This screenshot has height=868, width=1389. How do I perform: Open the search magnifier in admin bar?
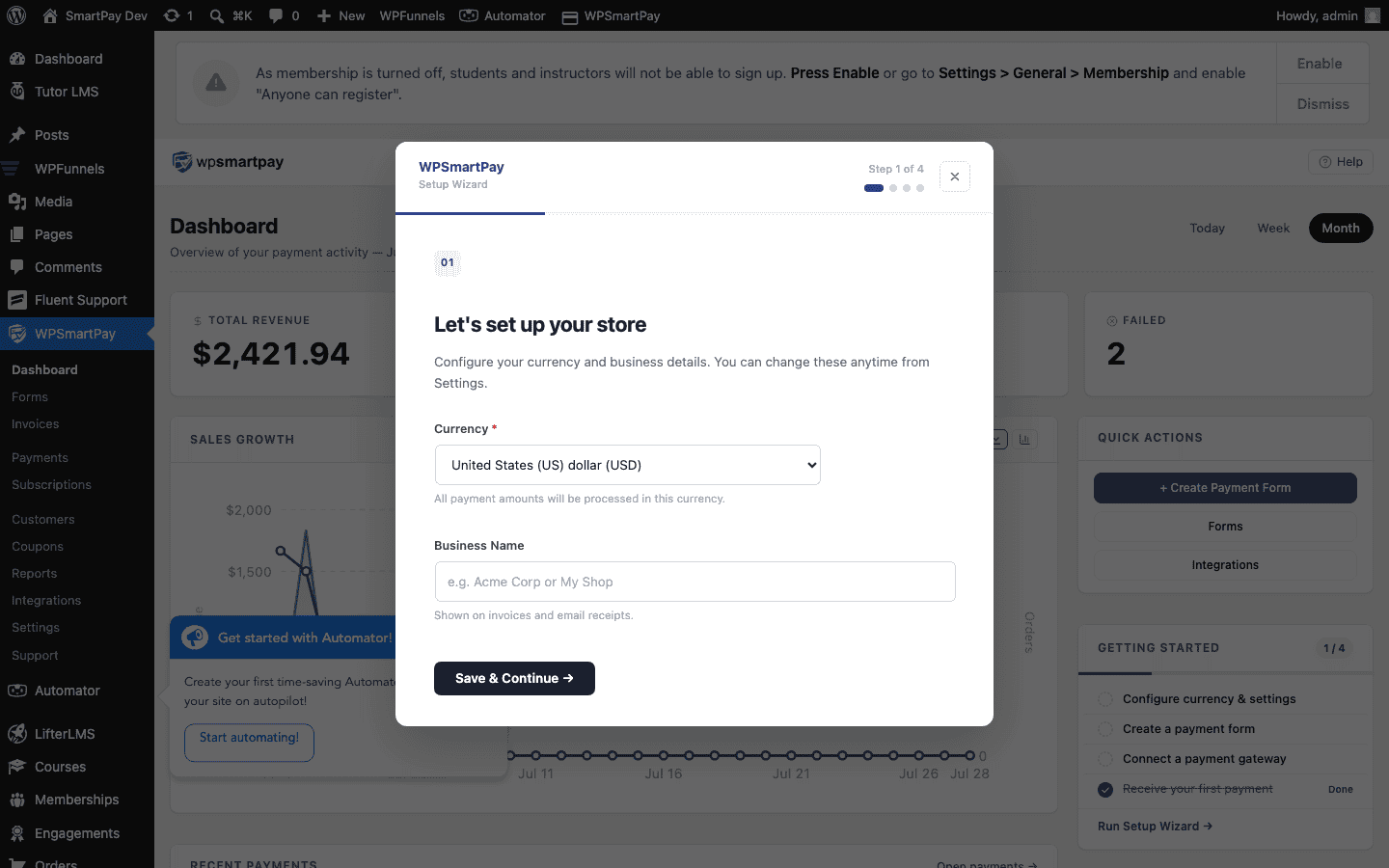(x=217, y=15)
